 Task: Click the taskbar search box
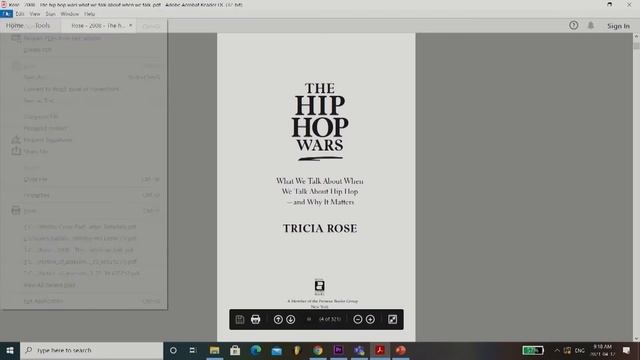pos(92,350)
